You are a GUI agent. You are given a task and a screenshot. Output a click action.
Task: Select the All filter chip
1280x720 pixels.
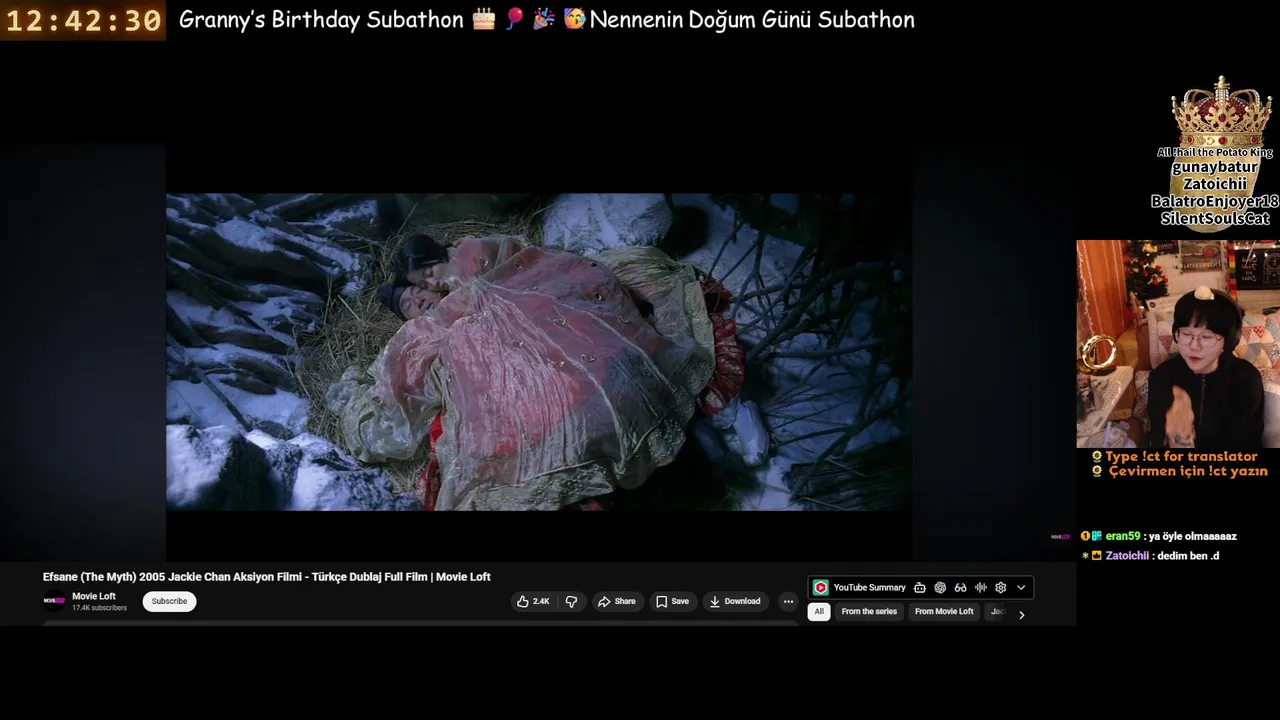click(x=819, y=612)
